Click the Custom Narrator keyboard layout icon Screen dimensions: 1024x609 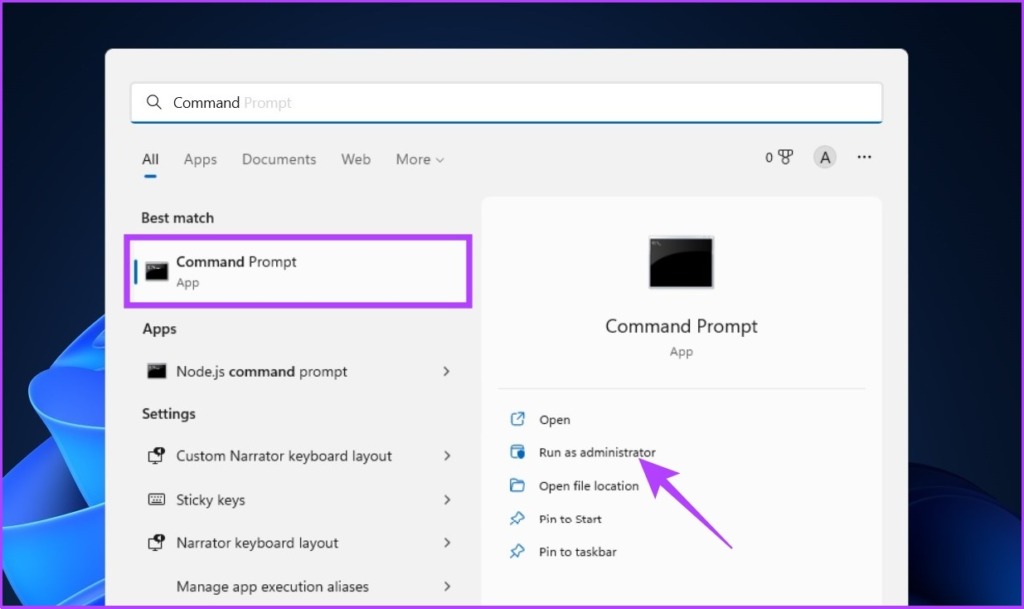pyautogui.click(x=155, y=456)
